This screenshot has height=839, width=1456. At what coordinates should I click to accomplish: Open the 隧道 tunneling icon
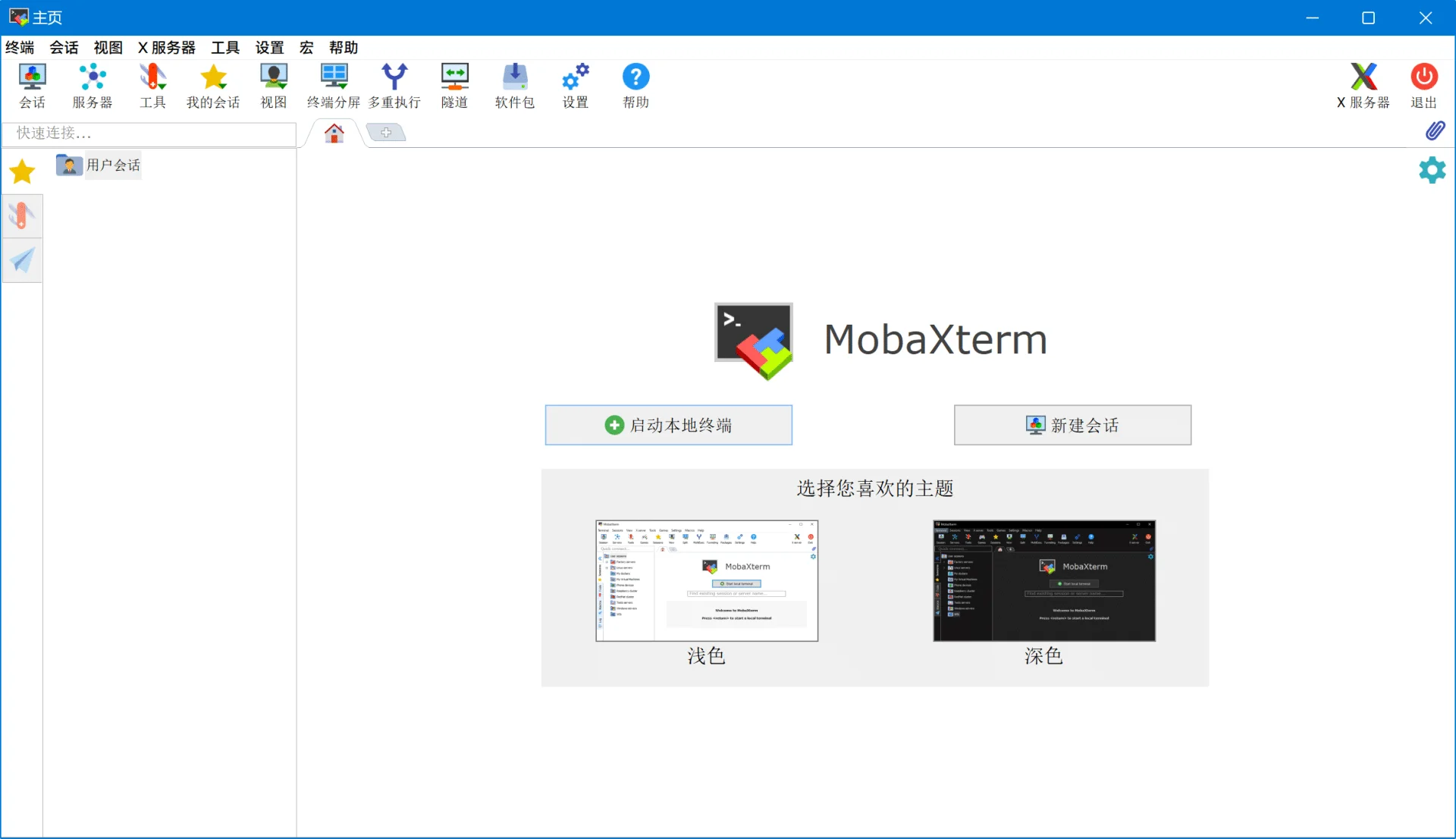(454, 86)
